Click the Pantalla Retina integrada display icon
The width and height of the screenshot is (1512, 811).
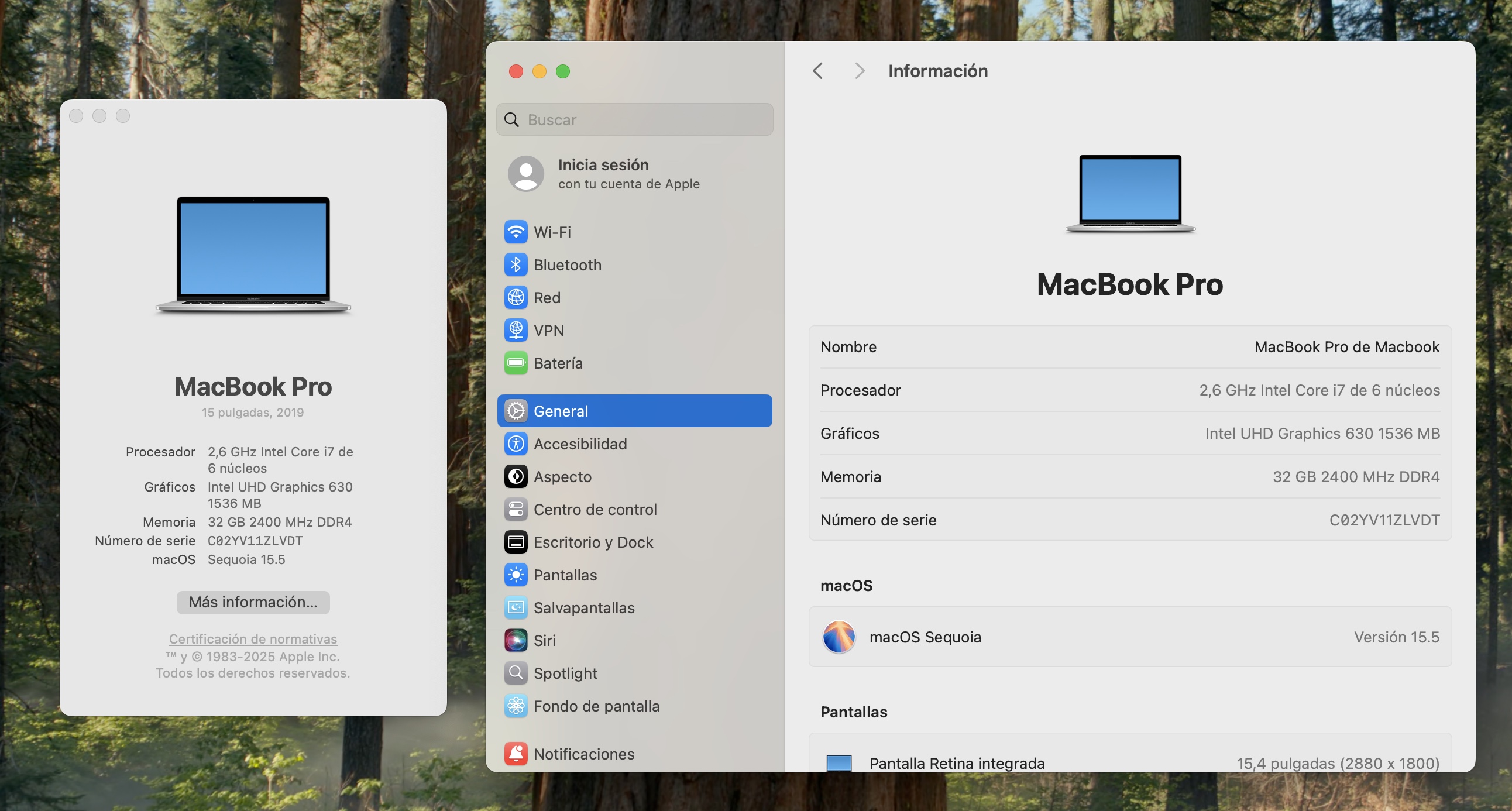coord(839,763)
